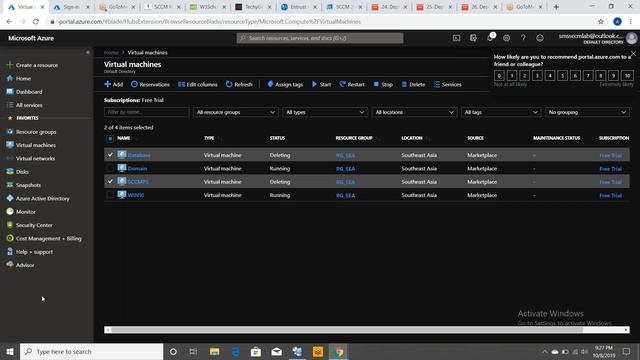640x360 pixels.
Task: Open the feedback smiley icon
Action: (x=540, y=38)
